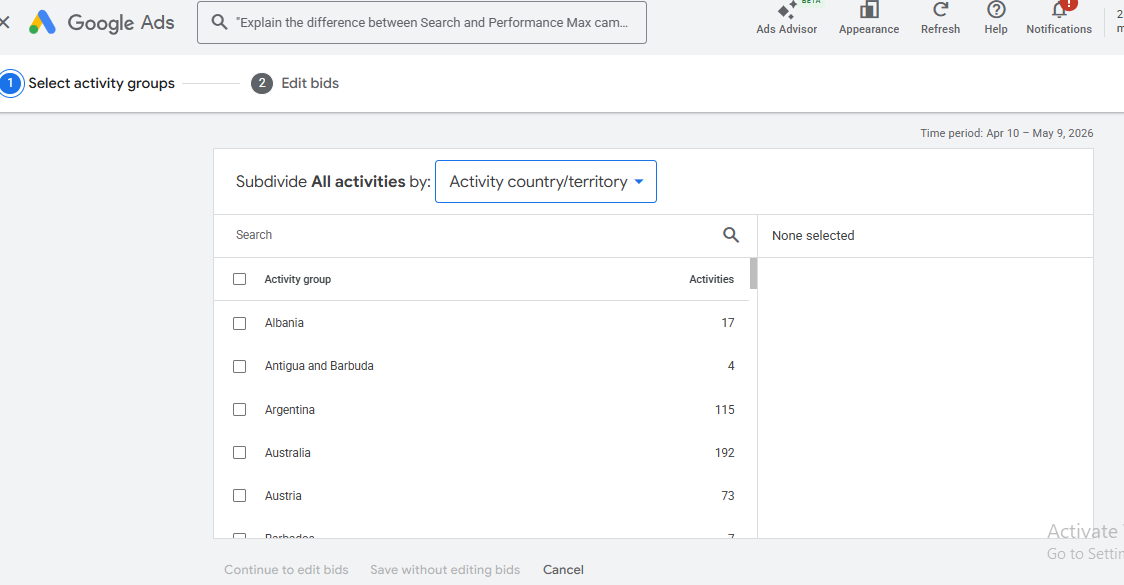This screenshot has width=1124, height=585.
Task: Click Save without editing bids
Action: pyautogui.click(x=445, y=569)
